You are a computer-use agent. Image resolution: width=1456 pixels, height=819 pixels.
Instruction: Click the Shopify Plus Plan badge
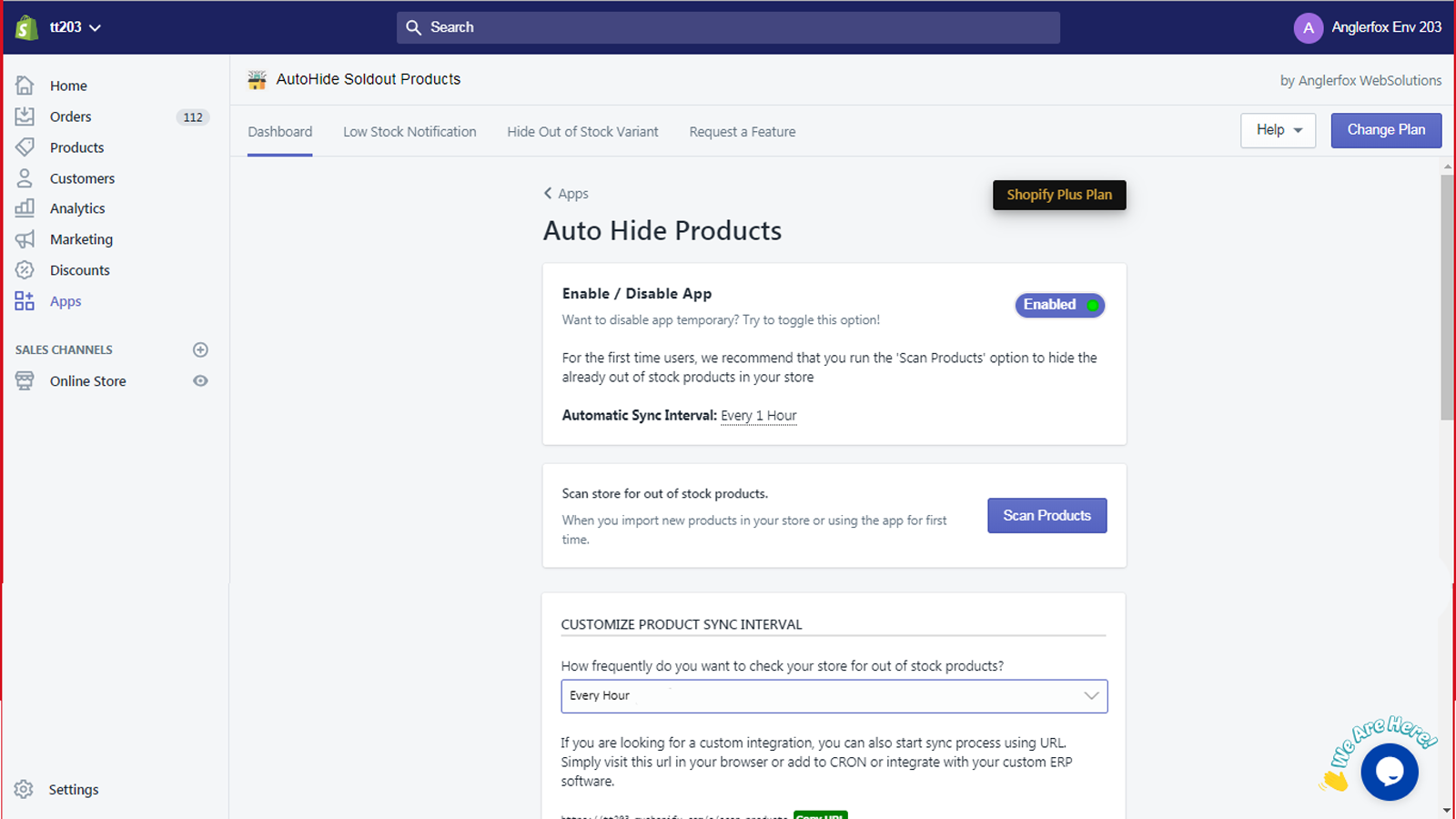(x=1059, y=195)
